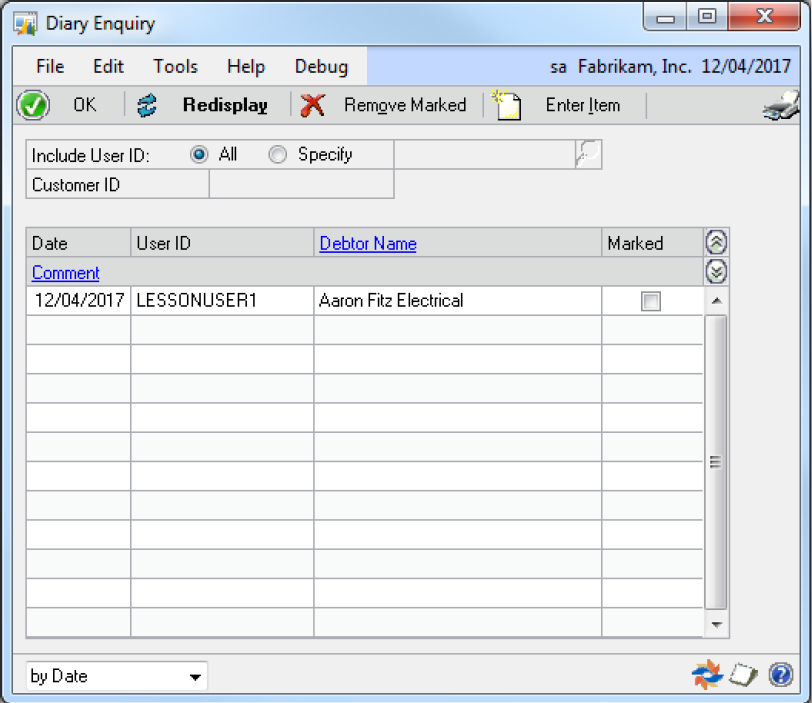Screen dimensions: 812x703
Task: Expand rows with the double-down arrow button
Action: click(716, 271)
